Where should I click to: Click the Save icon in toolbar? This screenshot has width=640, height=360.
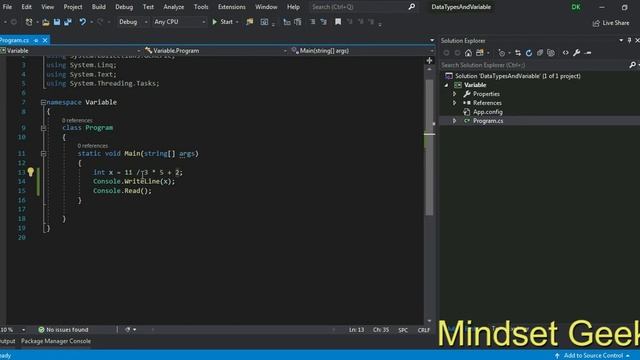tap(57, 22)
